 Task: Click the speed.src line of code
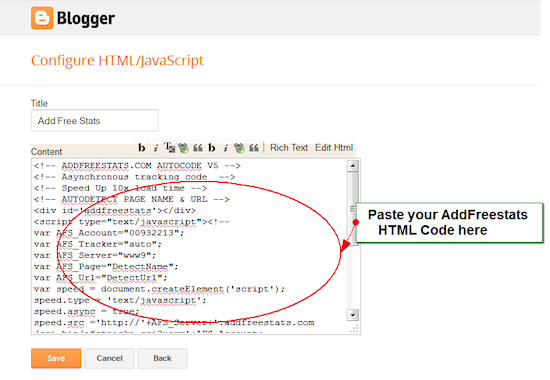pyautogui.click(x=174, y=323)
